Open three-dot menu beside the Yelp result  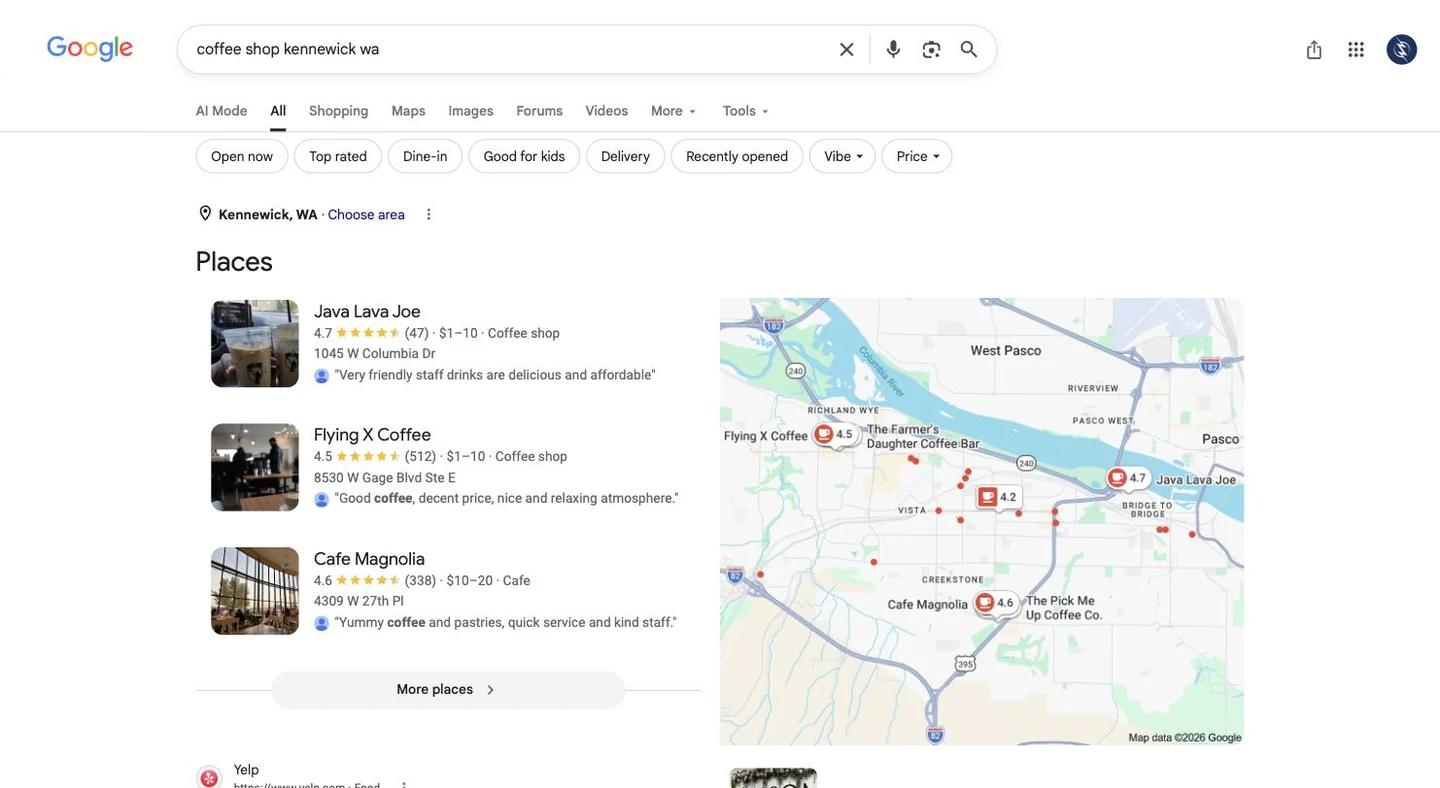[x=404, y=785]
